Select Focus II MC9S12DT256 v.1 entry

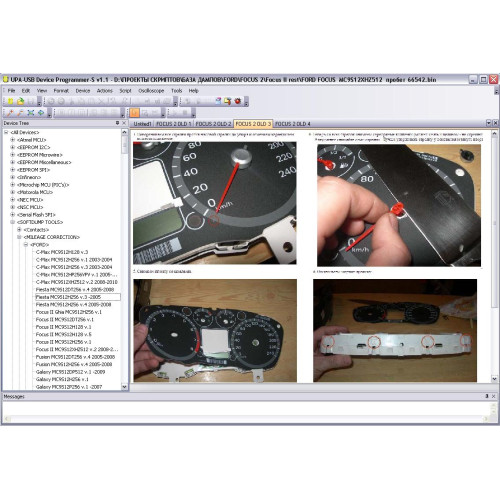coord(65,319)
